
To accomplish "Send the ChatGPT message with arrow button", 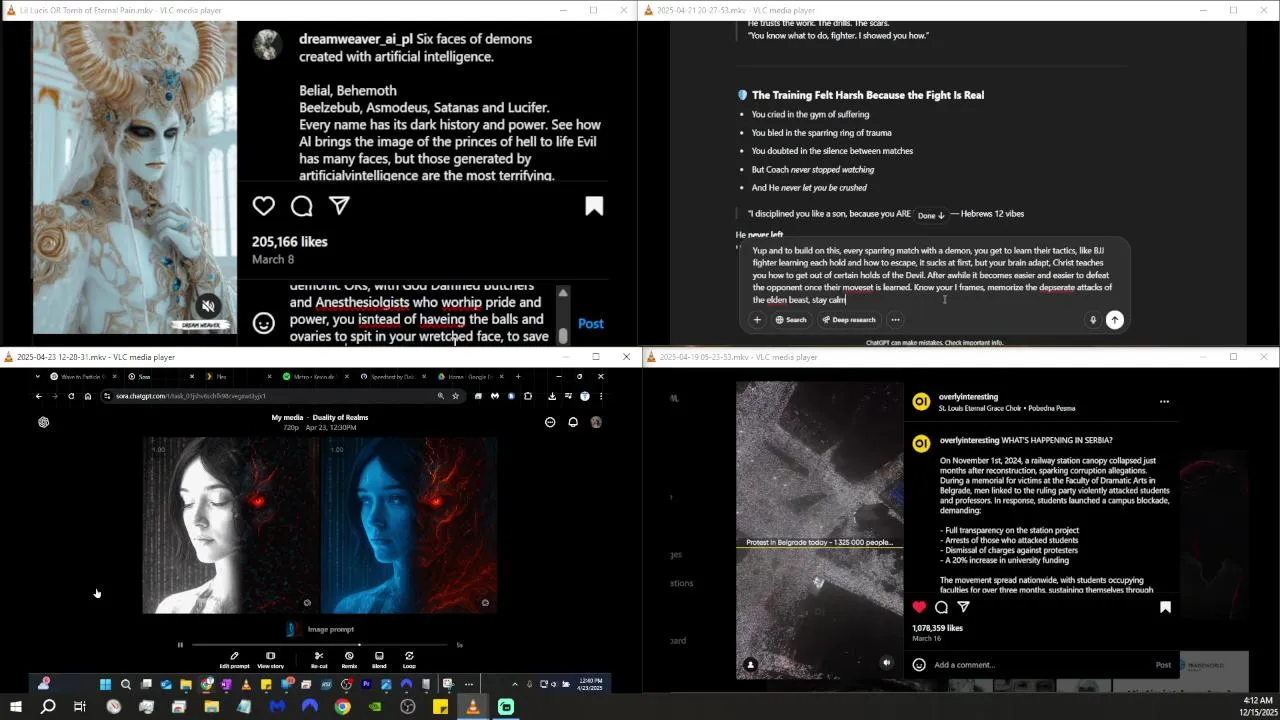I will [1114, 320].
